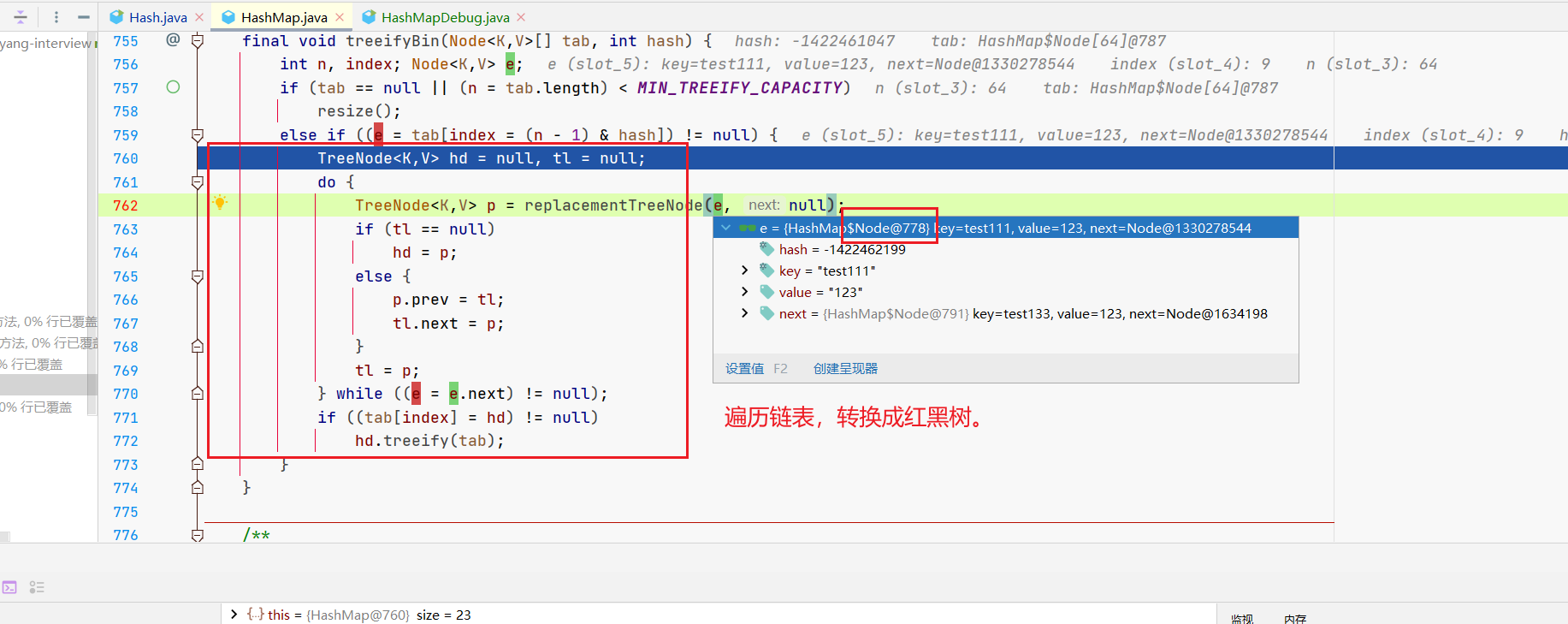Image resolution: width=1568 pixels, height=624 pixels.
Task: Click the HashMapDebug.java file type icon
Action: tap(369, 17)
